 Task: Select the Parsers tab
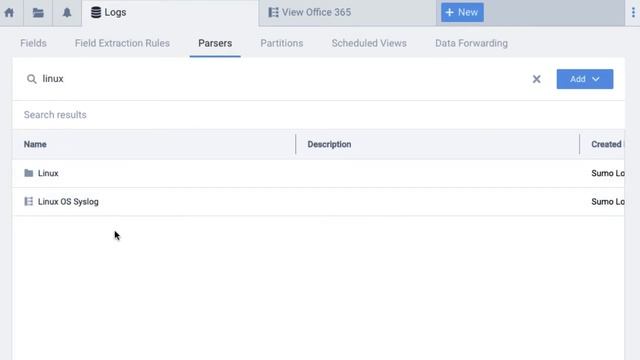[x=215, y=43]
